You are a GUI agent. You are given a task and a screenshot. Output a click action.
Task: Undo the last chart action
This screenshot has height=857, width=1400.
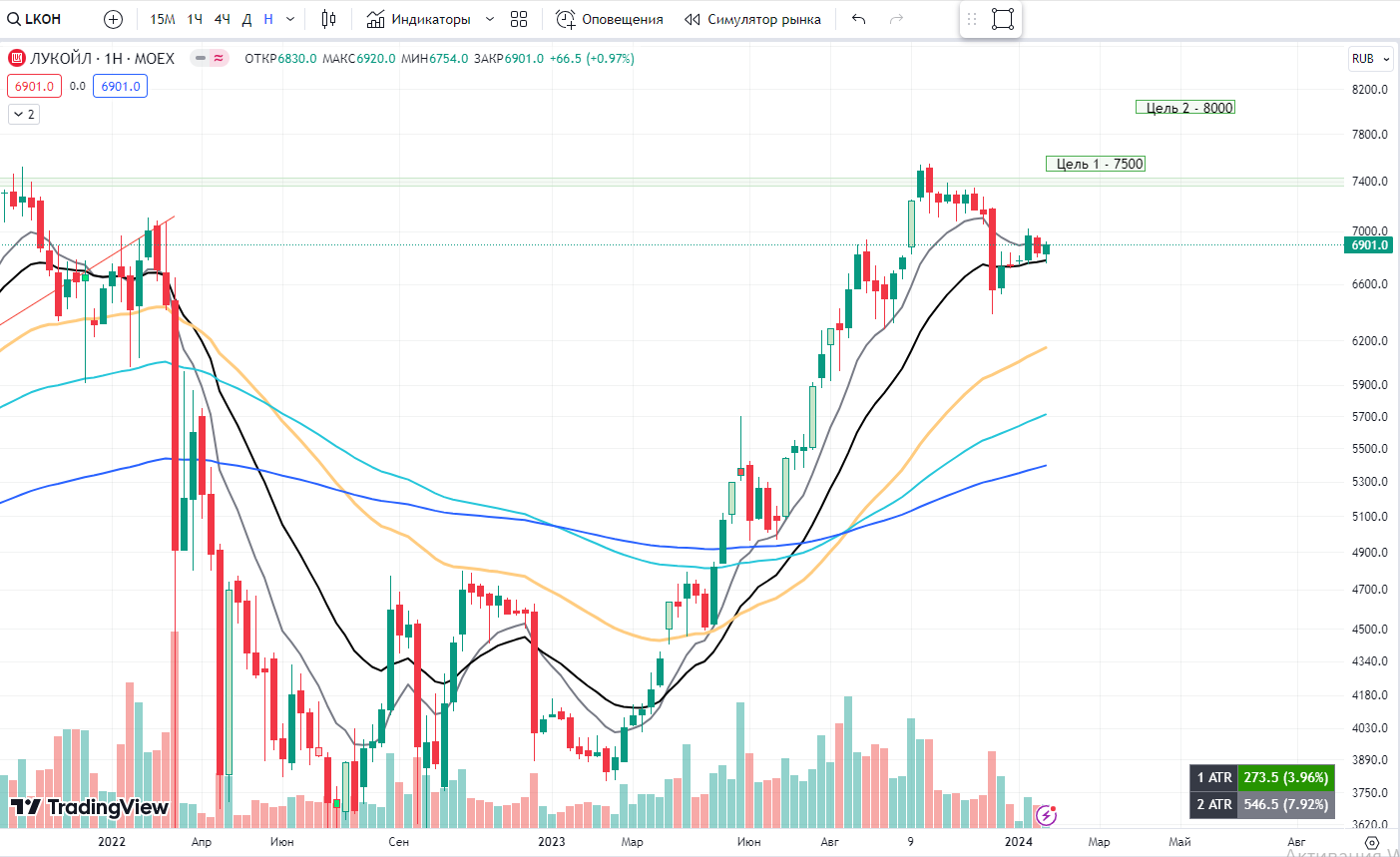pos(859,19)
